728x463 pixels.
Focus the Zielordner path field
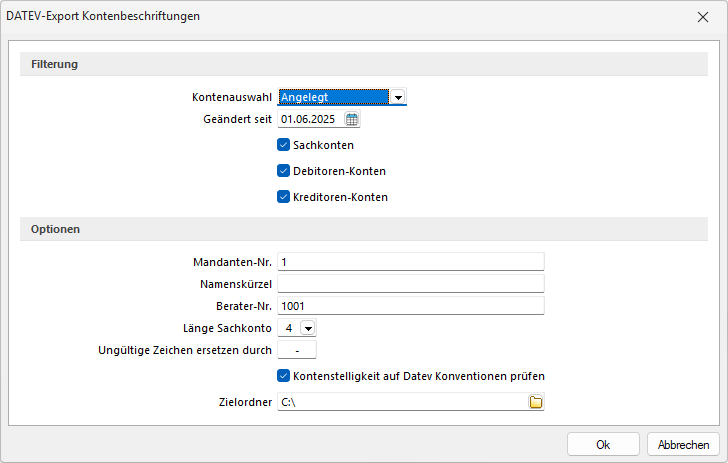pyautogui.click(x=400, y=402)
